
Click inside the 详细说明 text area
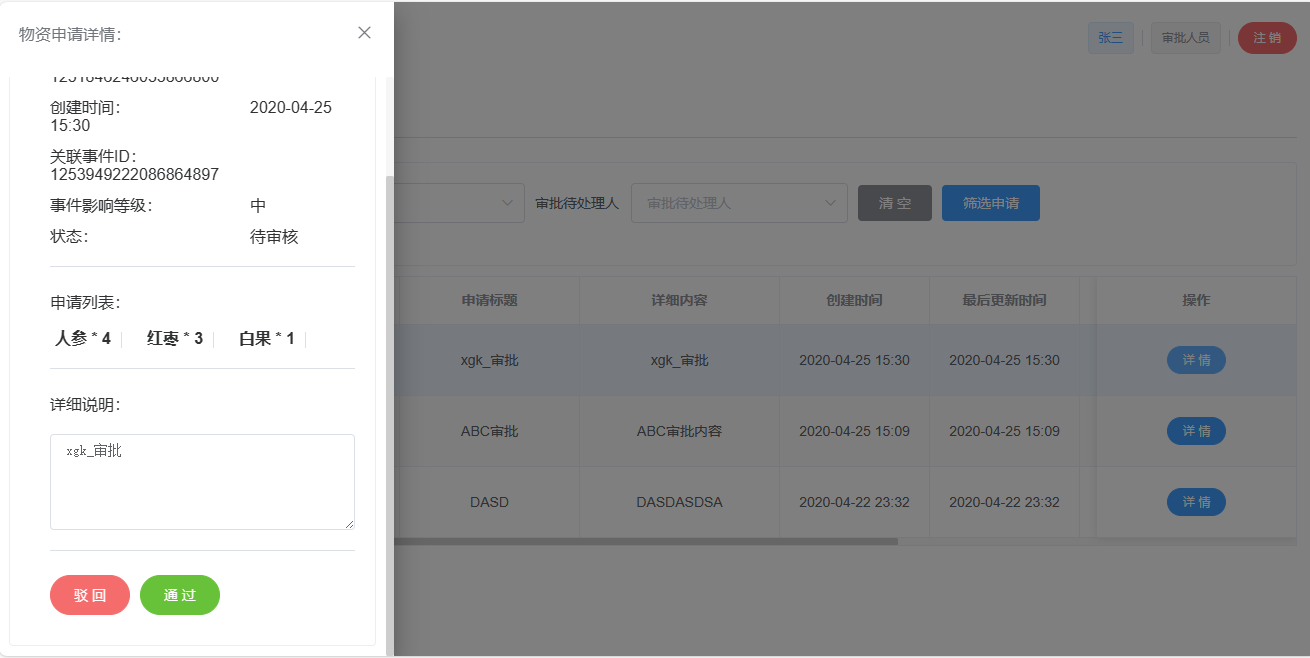click(202, 480)
